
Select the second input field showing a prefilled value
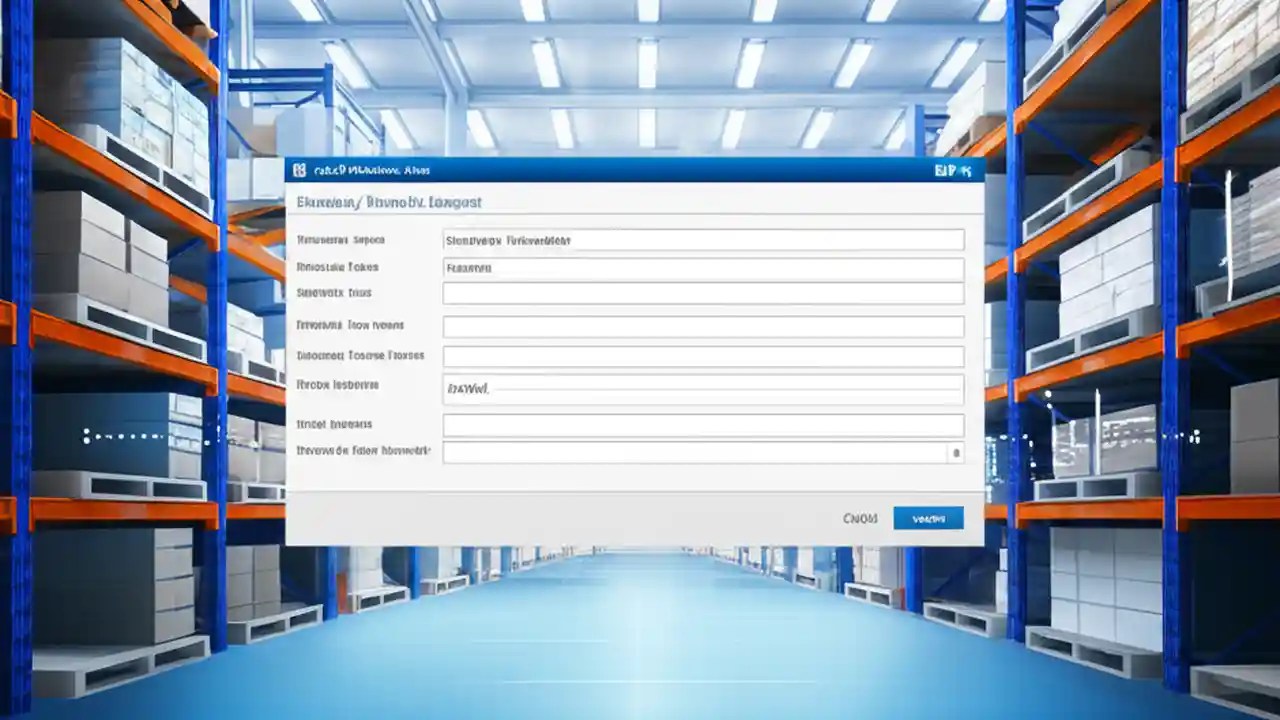pos(700,267)
